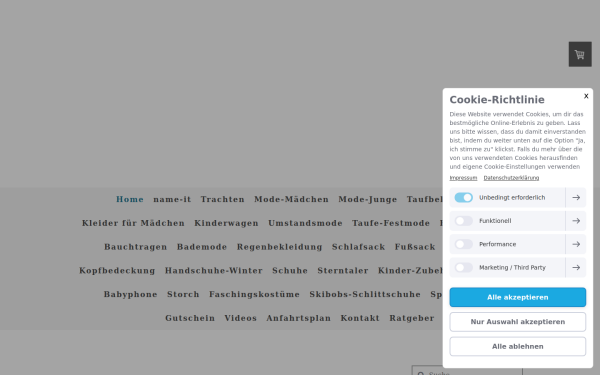
Task: Open the Schlafsack category
Action: click(x=358, y=247)
